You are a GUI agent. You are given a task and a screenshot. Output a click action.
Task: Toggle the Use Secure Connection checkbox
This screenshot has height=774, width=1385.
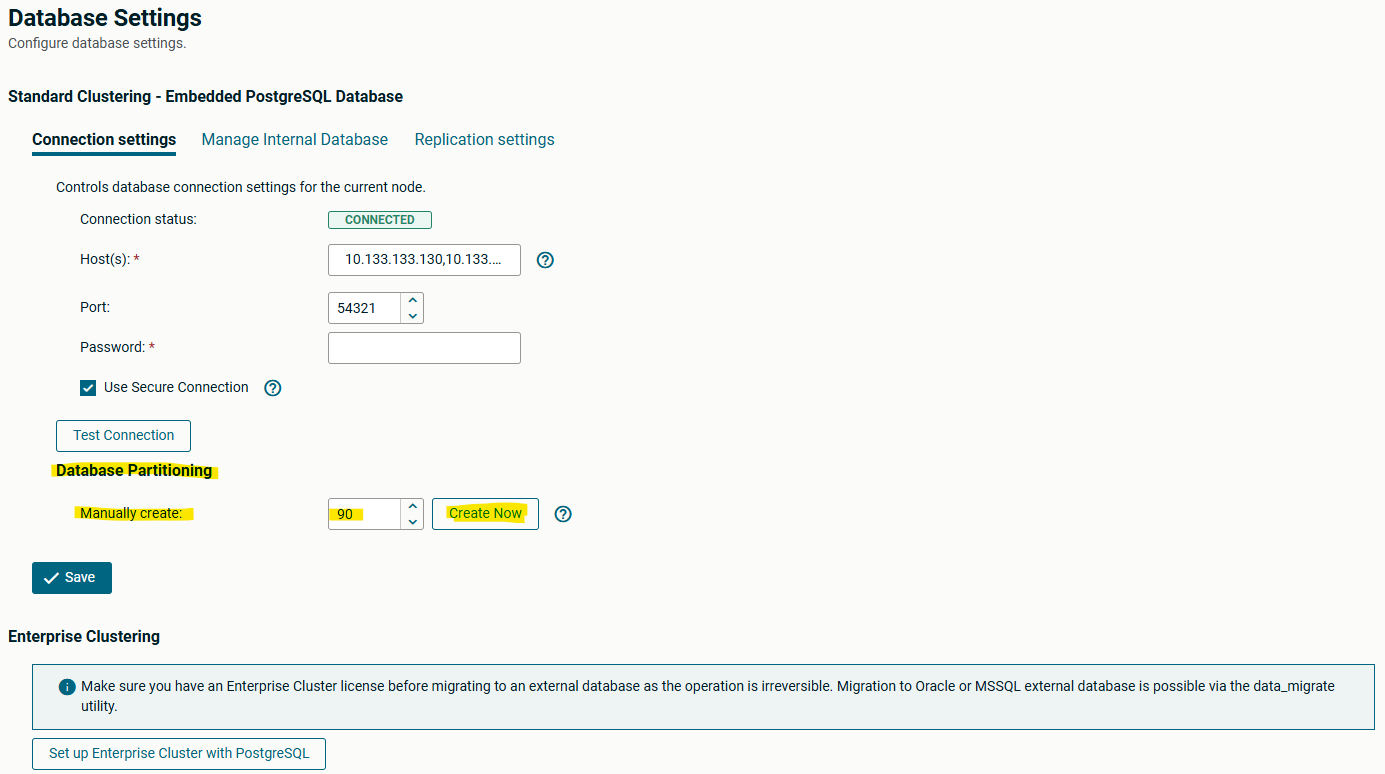tap(88, 388)
